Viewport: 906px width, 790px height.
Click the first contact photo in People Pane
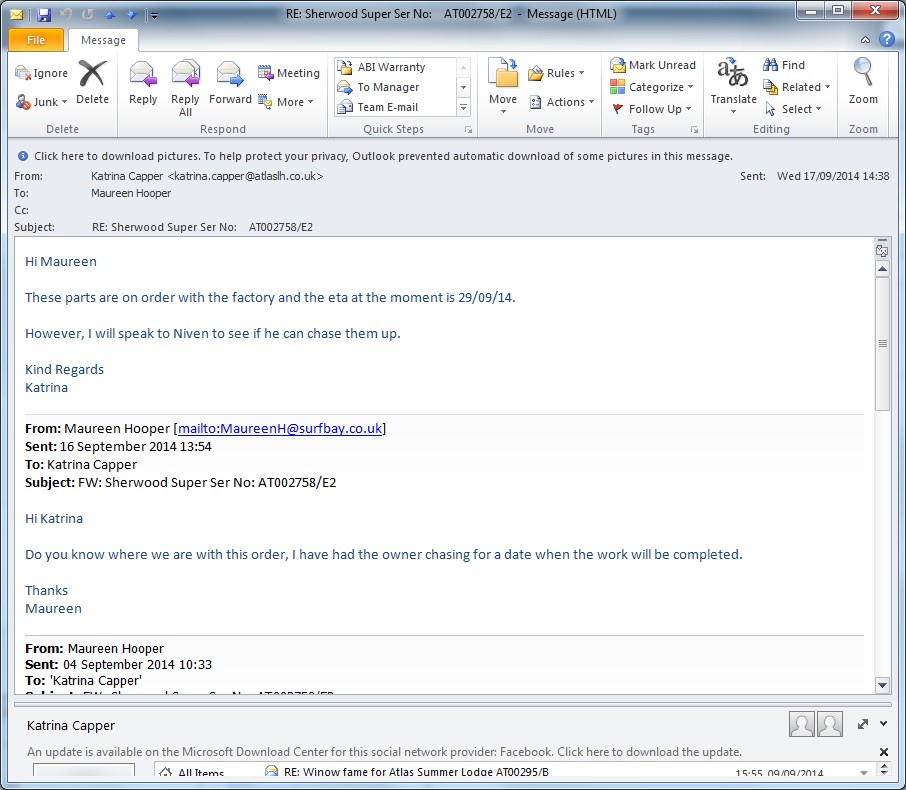(801, 724)
